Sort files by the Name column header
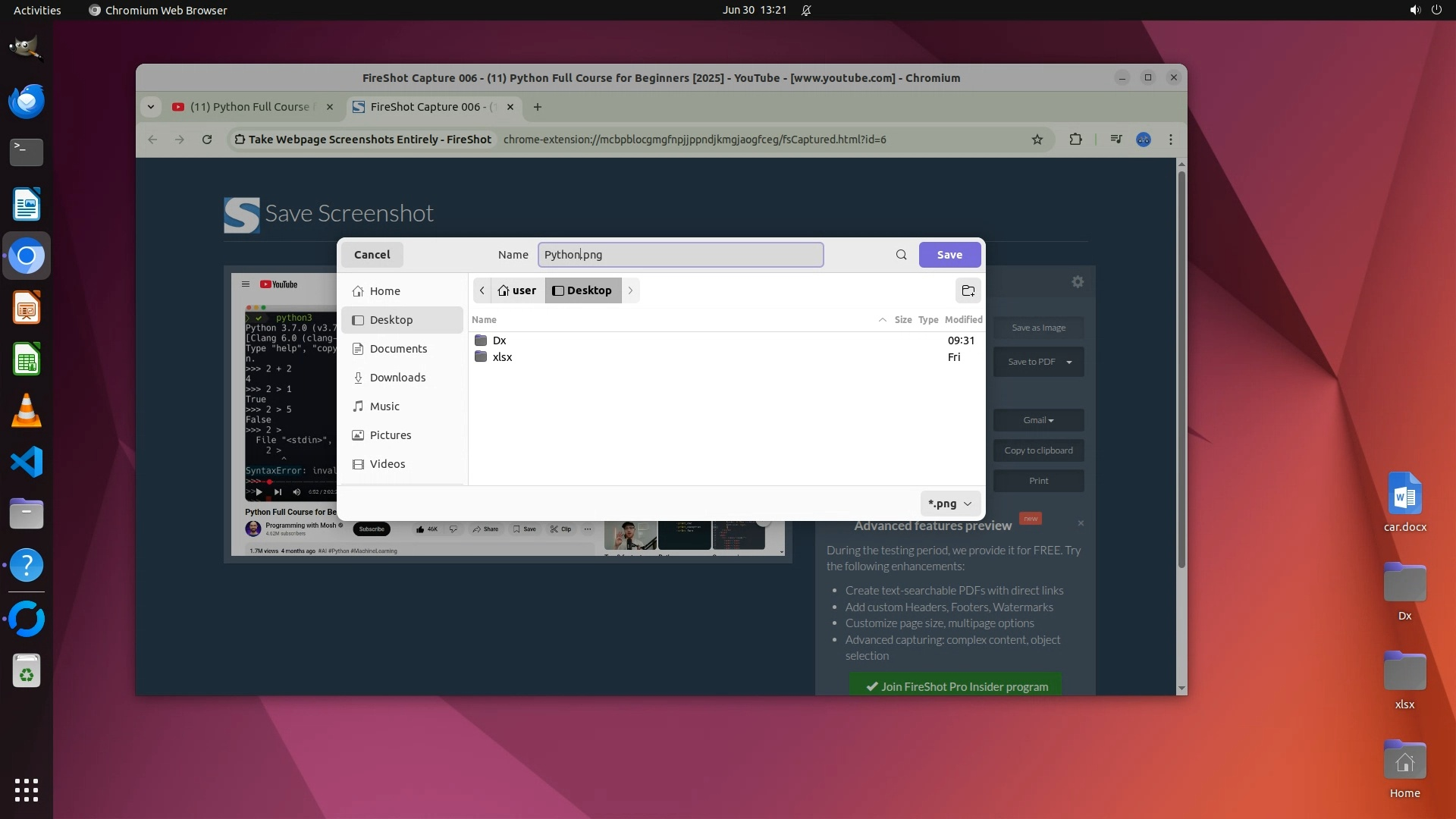The width and height of the screenshot is (1456, 819). click(x=484, y=320)
